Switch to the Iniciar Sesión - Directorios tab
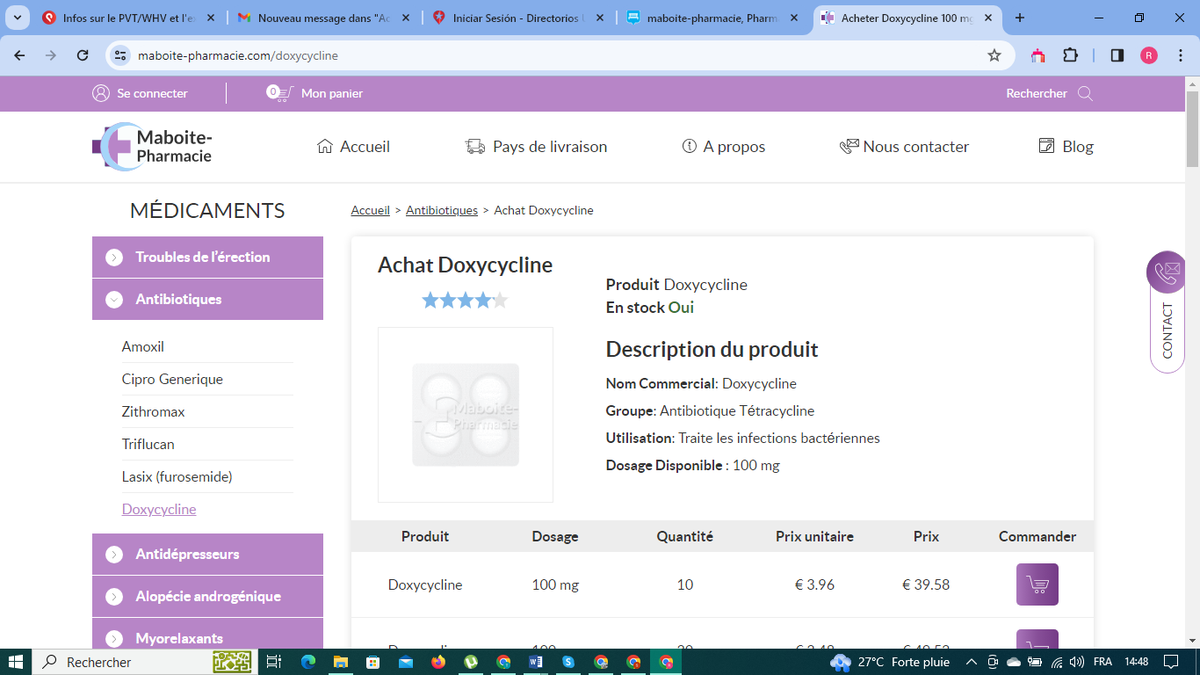Screen dimensions: 1200x675 520,18
